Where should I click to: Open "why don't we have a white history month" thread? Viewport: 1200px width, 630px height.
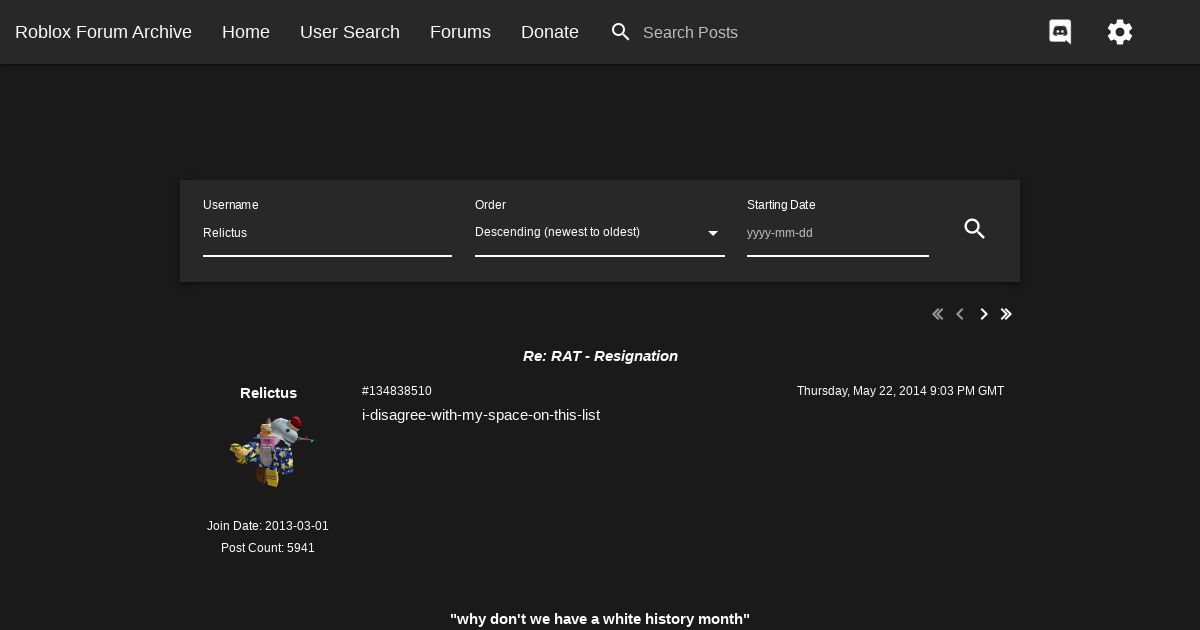[x=600, y=619]
